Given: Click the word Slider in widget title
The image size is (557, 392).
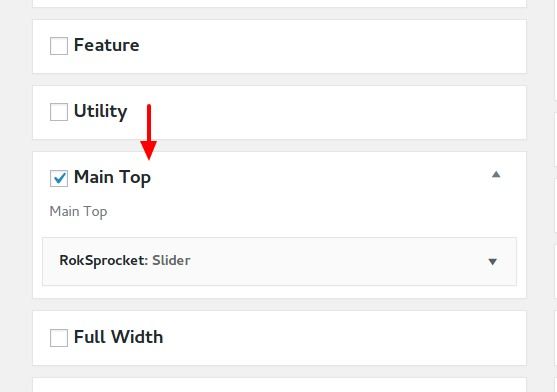Looking at the screenshot, I should pos(171,260).
